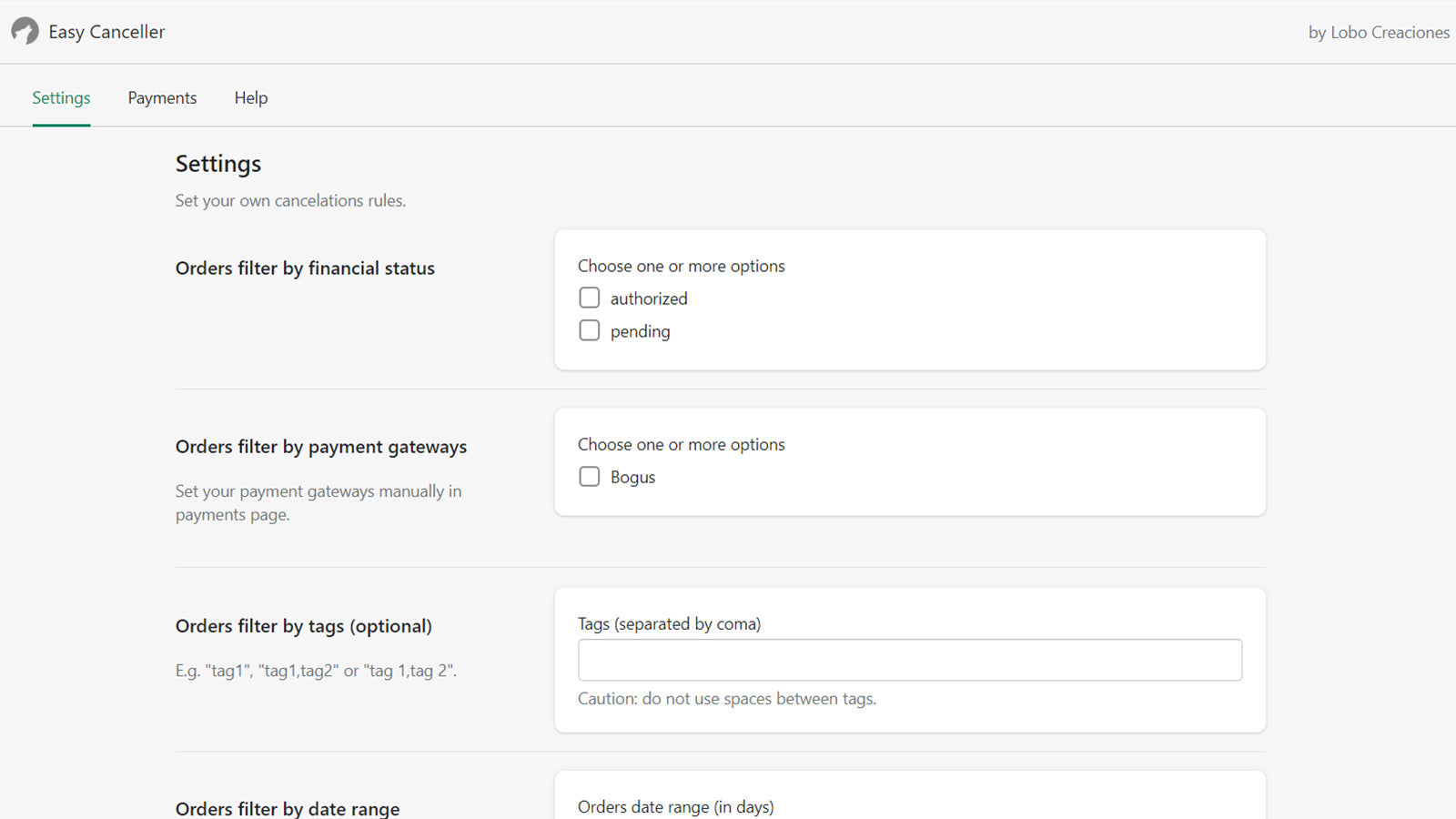Screen dimensions: 1456x819
Task: Click the "Orders filter by tags (optional)" heading
Action: pos(304,626)
